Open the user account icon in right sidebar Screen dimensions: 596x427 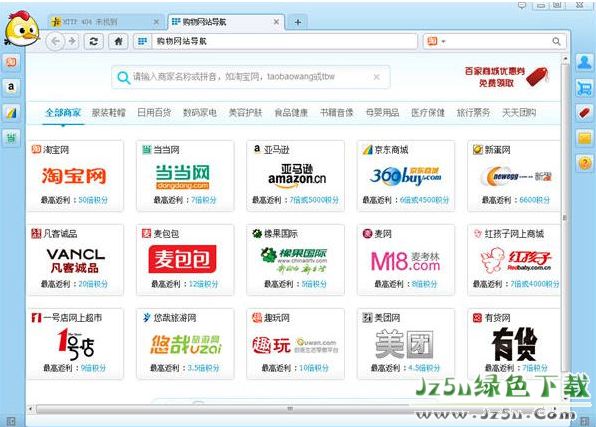point(584,62)
